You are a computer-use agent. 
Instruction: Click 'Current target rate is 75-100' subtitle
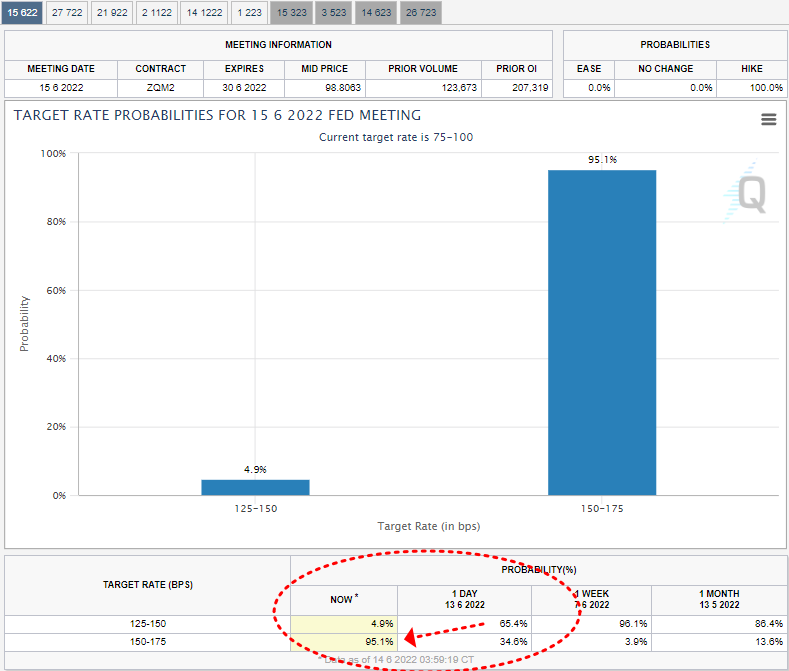coord(396,137)
